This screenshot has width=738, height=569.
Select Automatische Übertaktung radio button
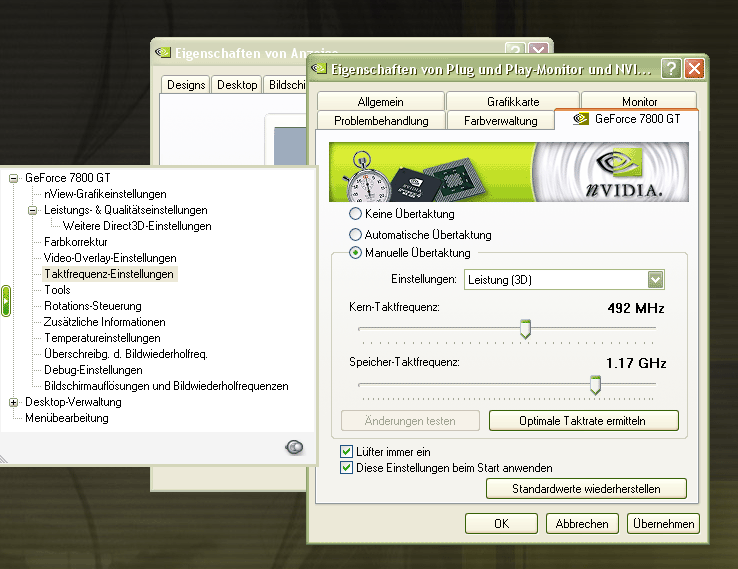click(355, 234)
